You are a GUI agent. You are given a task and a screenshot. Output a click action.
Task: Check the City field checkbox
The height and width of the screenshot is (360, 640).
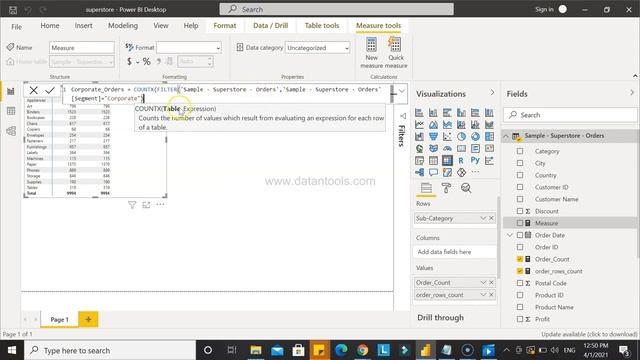pyautogui.click(x=520, y=163)
